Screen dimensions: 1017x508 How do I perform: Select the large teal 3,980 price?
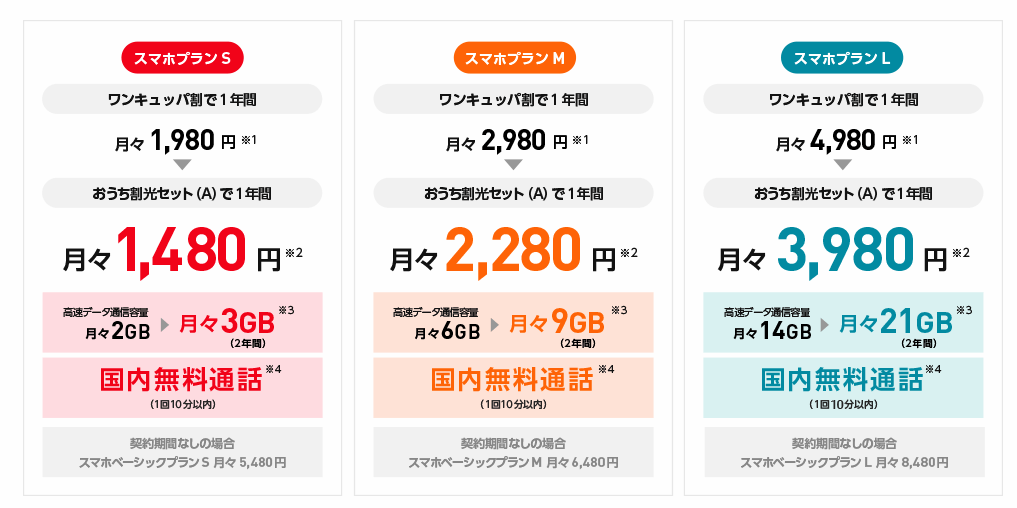pyautogui.click(x=845, y=252)
